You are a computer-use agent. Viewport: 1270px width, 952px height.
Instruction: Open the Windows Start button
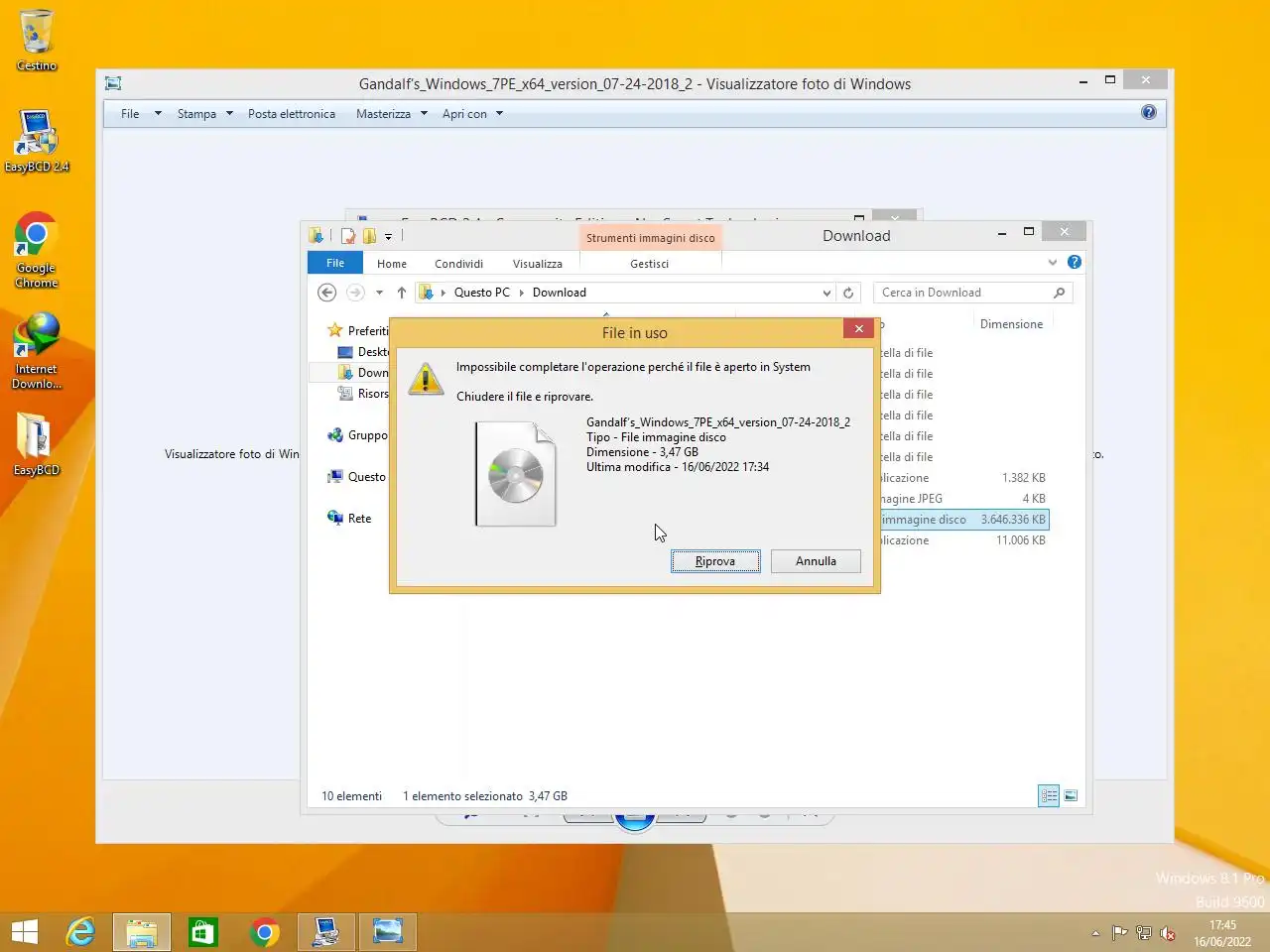coord(25,932)
